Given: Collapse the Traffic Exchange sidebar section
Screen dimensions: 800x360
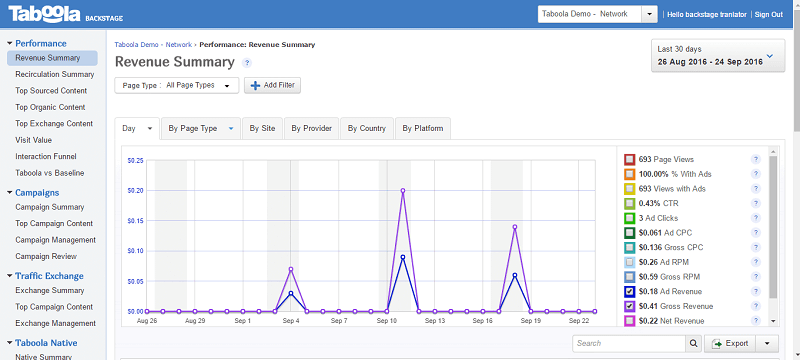Looking at the screenshot, I should [10, 276].
